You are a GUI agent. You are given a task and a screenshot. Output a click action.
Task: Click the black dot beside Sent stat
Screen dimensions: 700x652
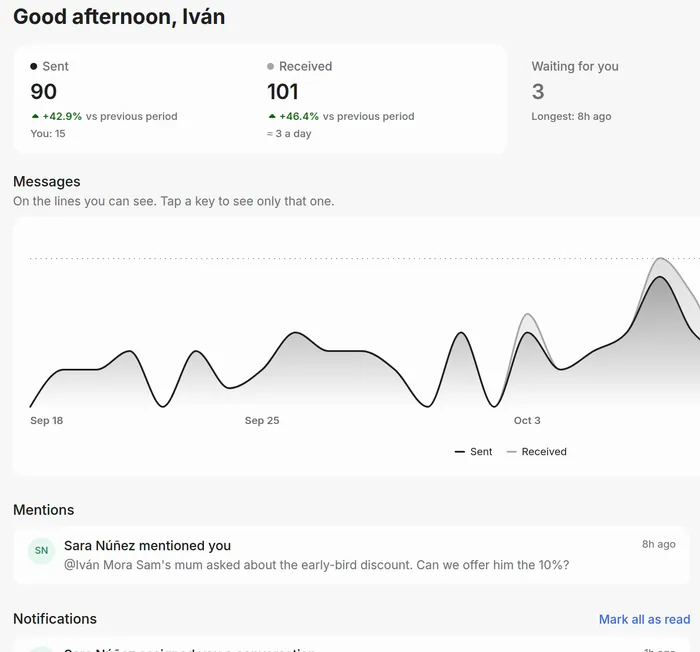(x=33, y=67)
